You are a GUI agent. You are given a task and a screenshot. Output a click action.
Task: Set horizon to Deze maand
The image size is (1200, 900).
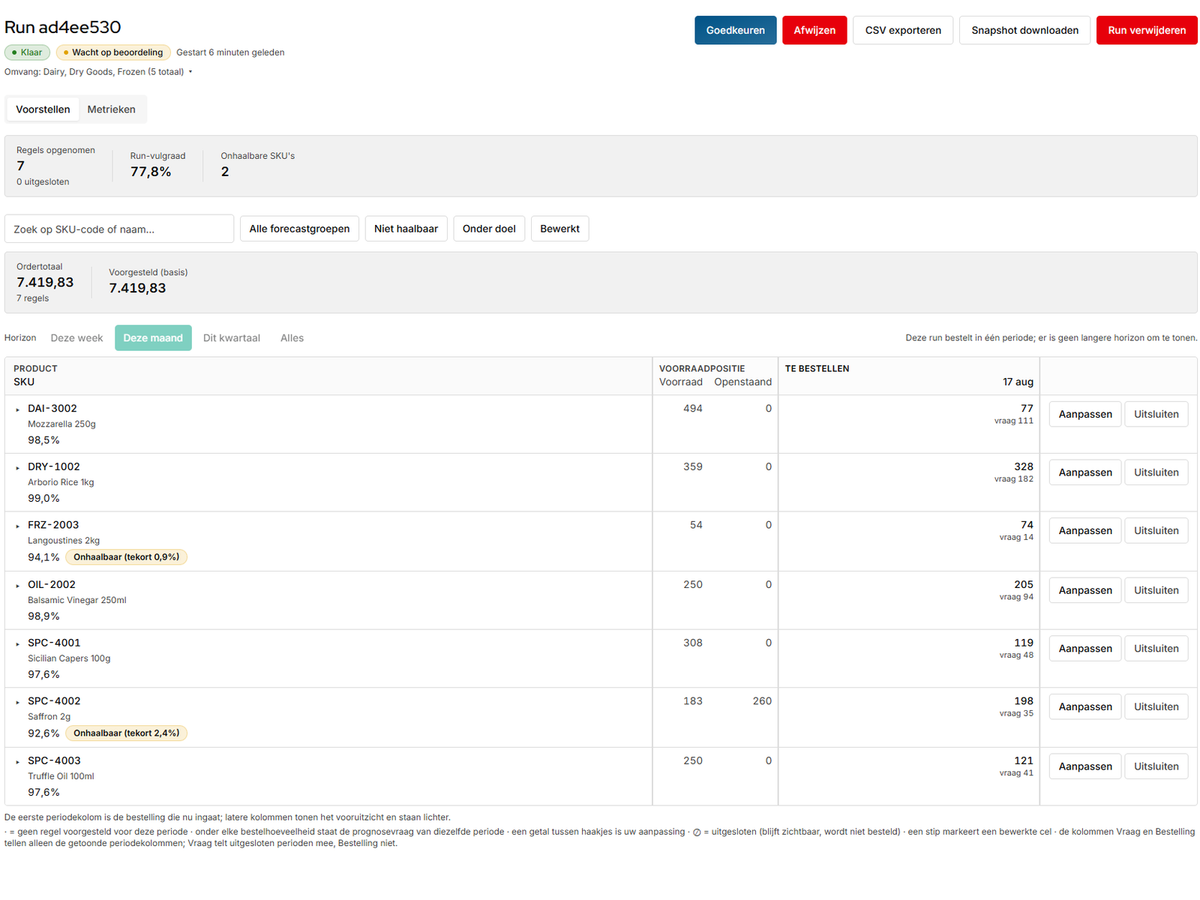coord(153,338)
